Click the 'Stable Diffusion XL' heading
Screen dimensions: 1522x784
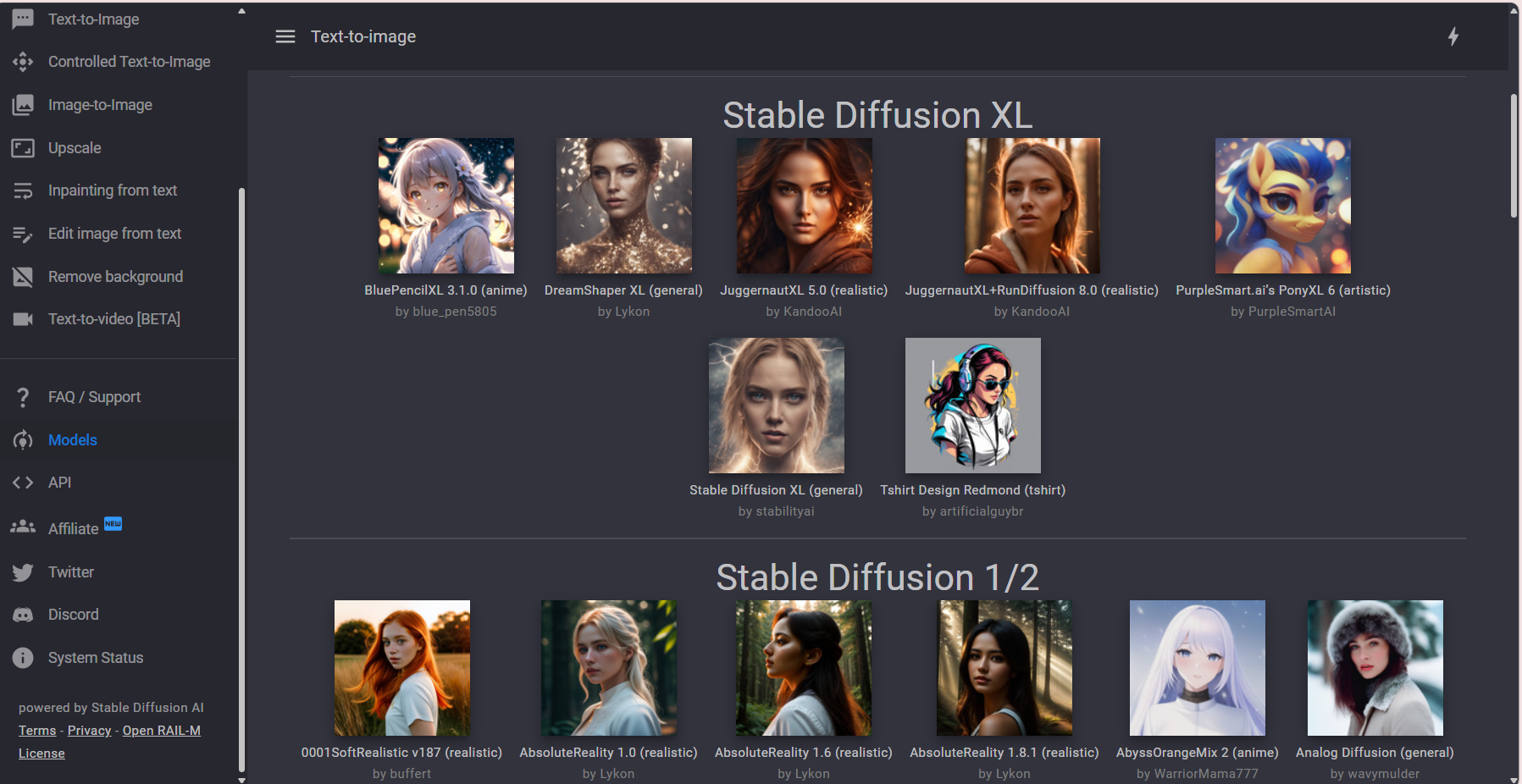[x=877, y=115]
